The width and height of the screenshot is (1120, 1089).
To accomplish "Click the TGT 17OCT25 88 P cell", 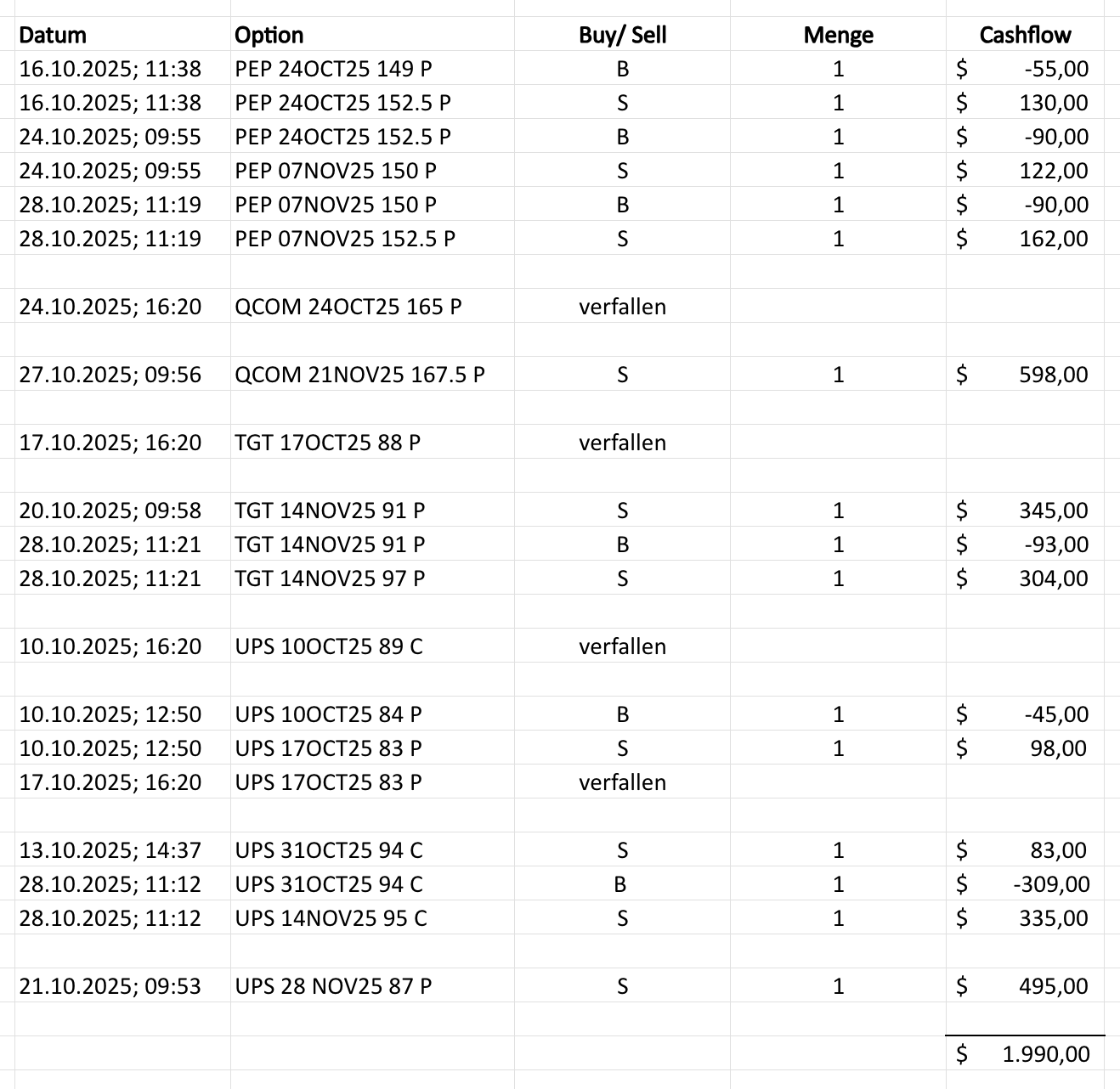I will tap(327, 443).
